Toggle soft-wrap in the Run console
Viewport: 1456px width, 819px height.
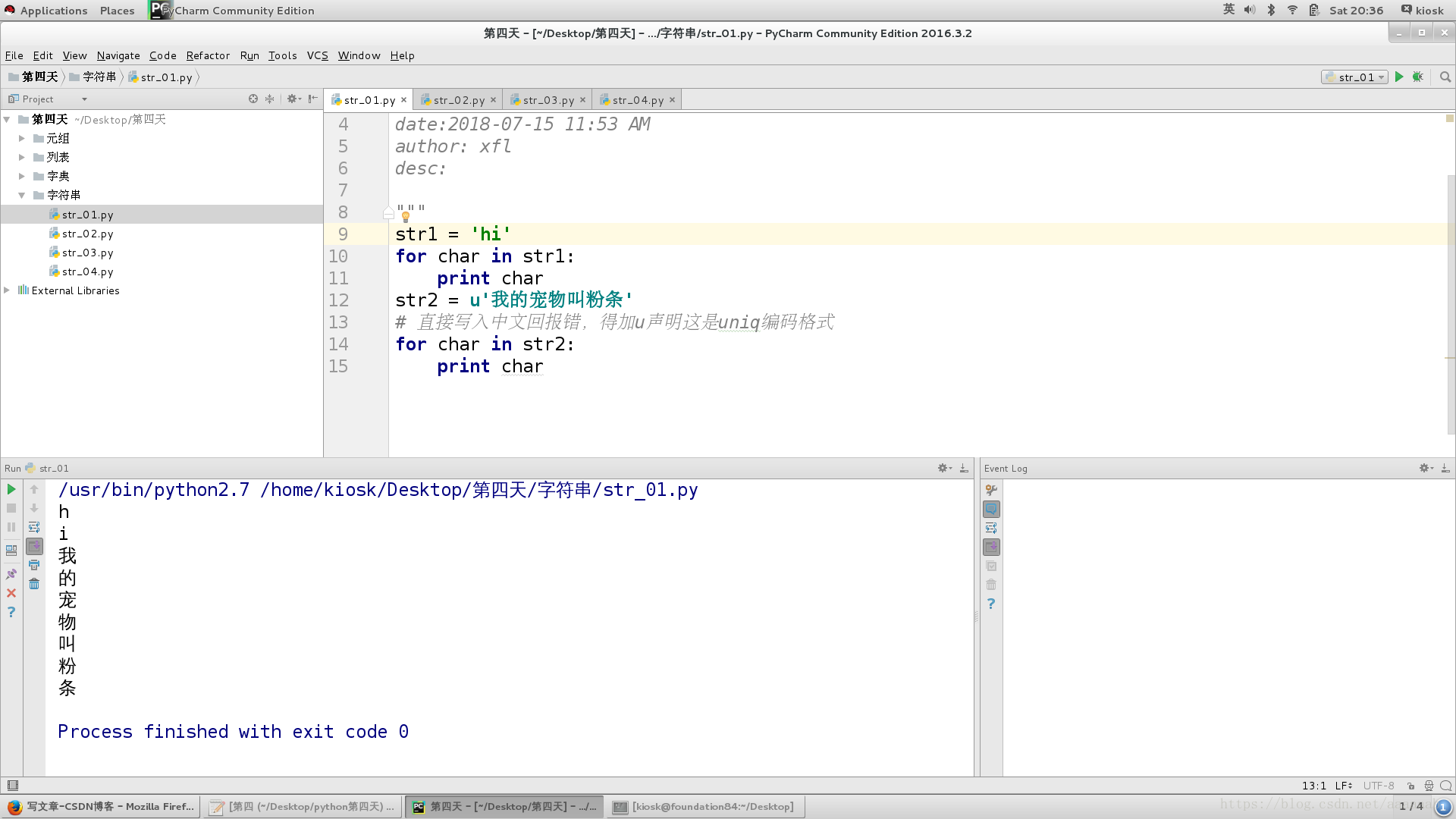[x=34, y=527]
